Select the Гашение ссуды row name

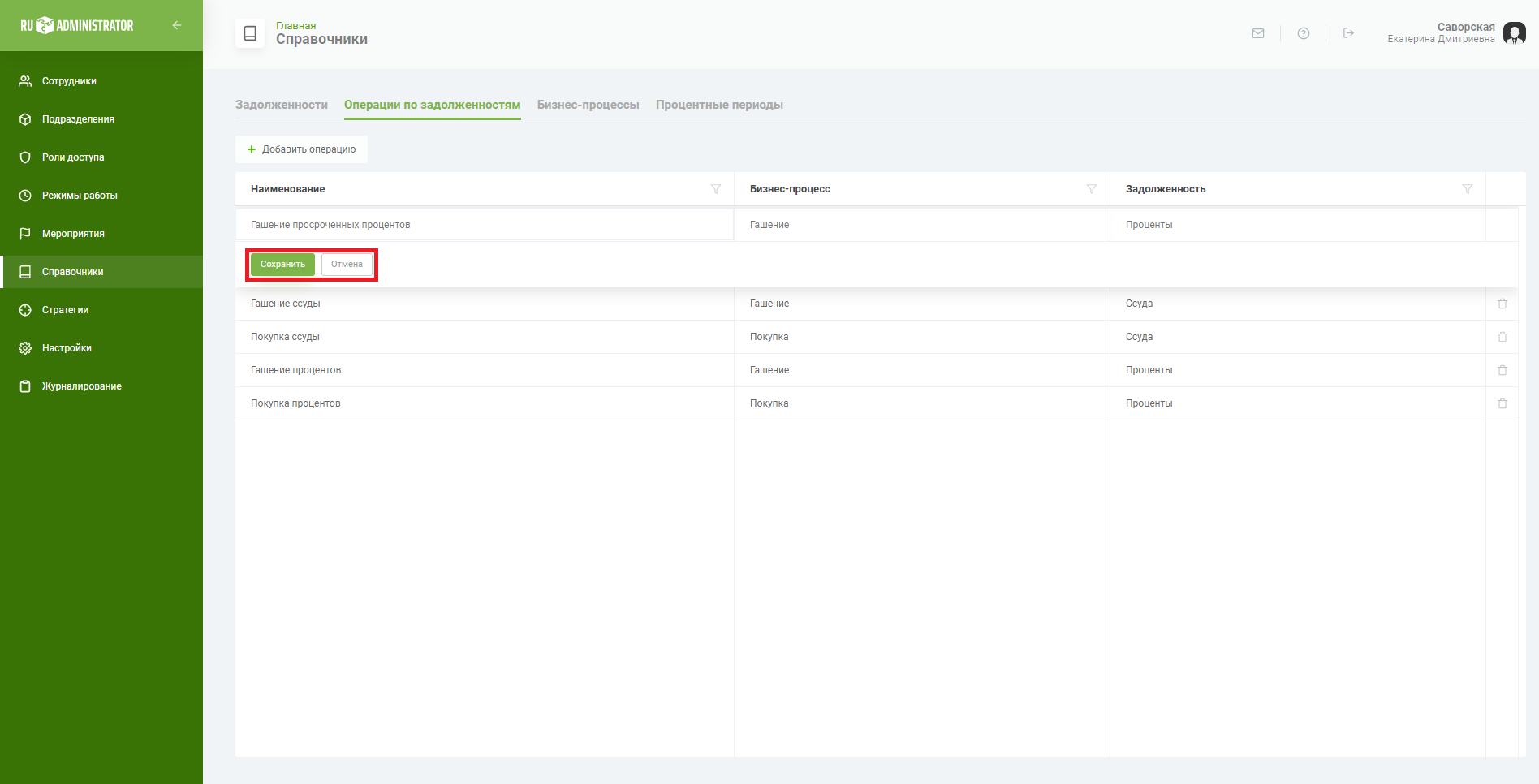(286, 304)
